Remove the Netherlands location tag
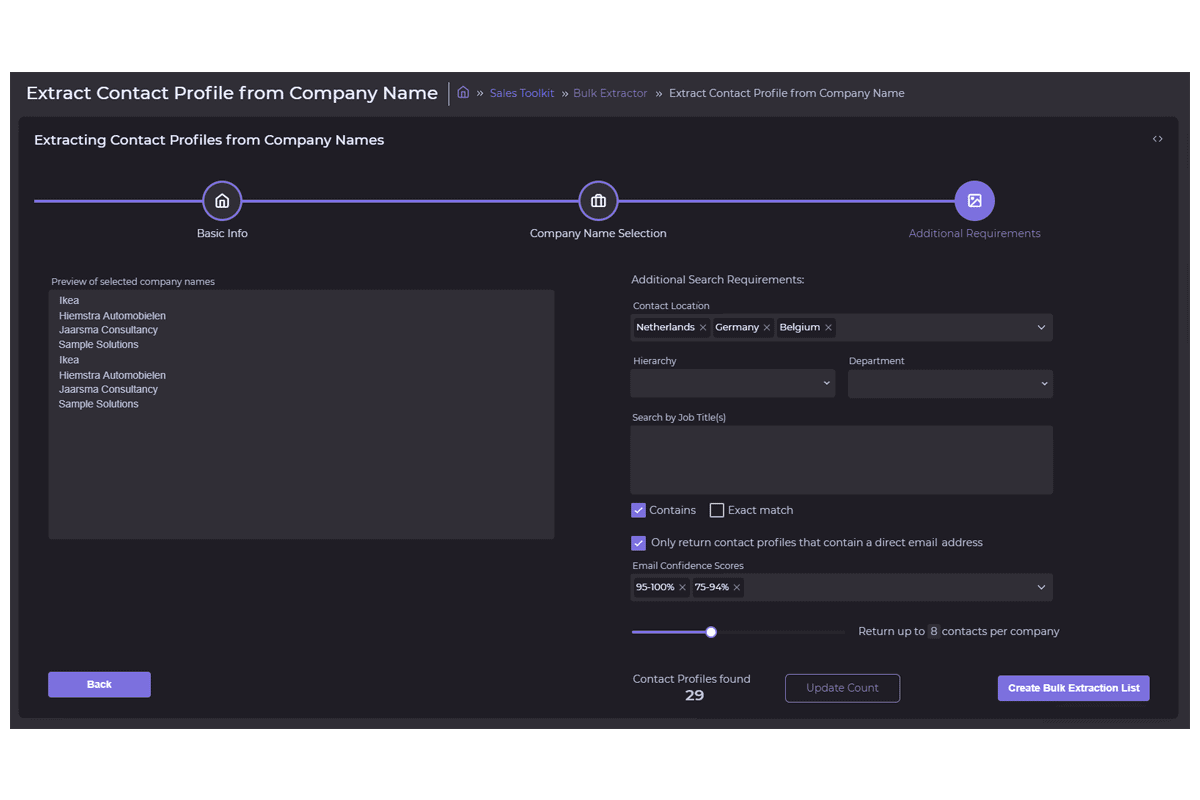 tap(703, 328)
